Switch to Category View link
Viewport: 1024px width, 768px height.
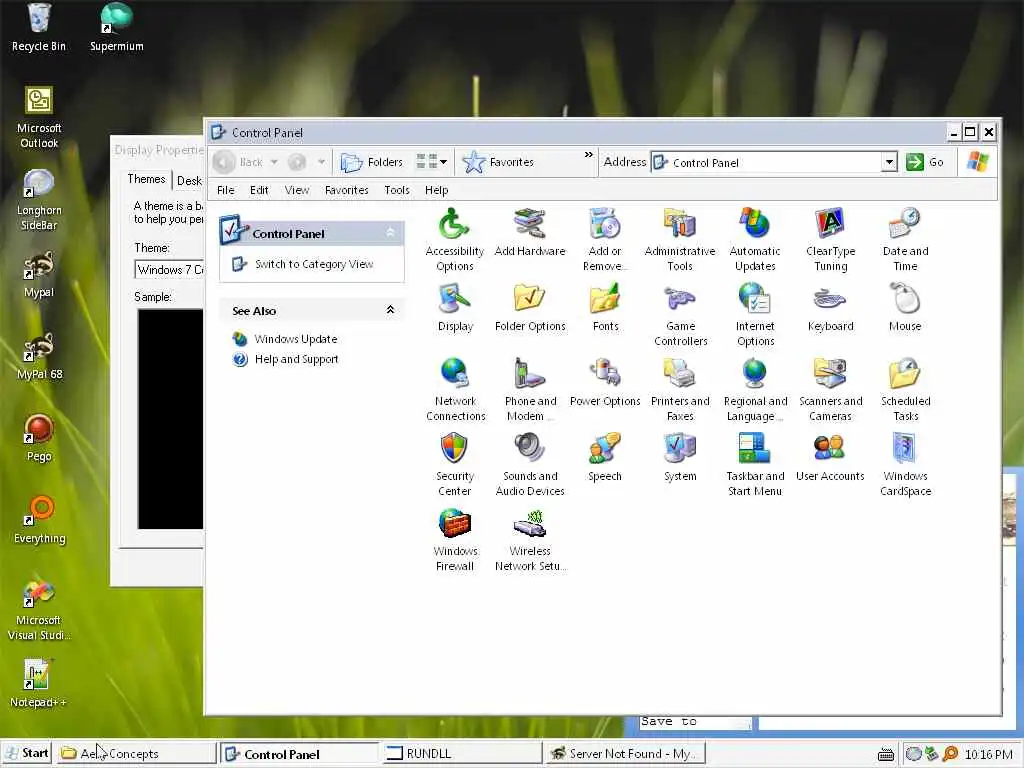click(x=314, y=264)
